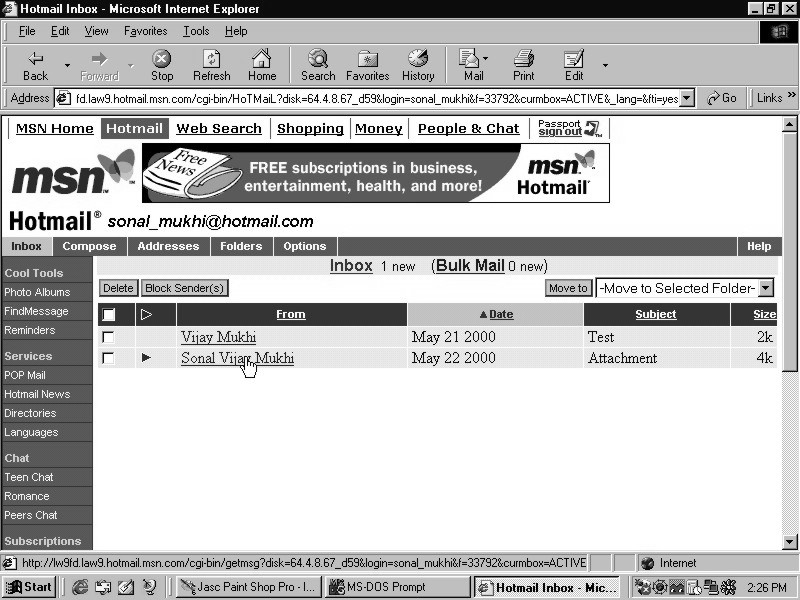Screen dimensions: 800x600
Task: Click the Print toolbar icon
Action: 523,59
